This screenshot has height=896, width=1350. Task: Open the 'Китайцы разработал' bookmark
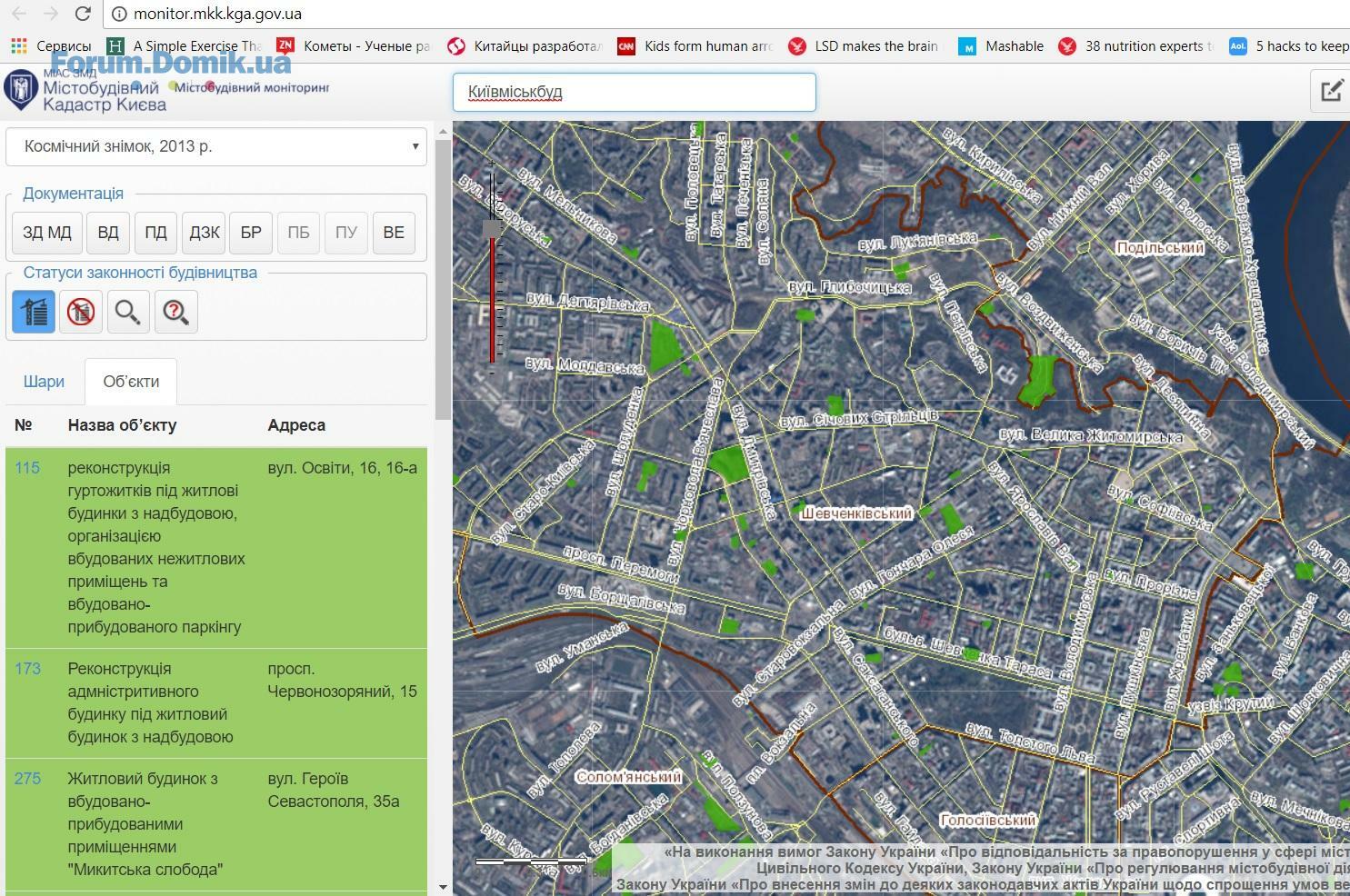(x=525, y=45)
